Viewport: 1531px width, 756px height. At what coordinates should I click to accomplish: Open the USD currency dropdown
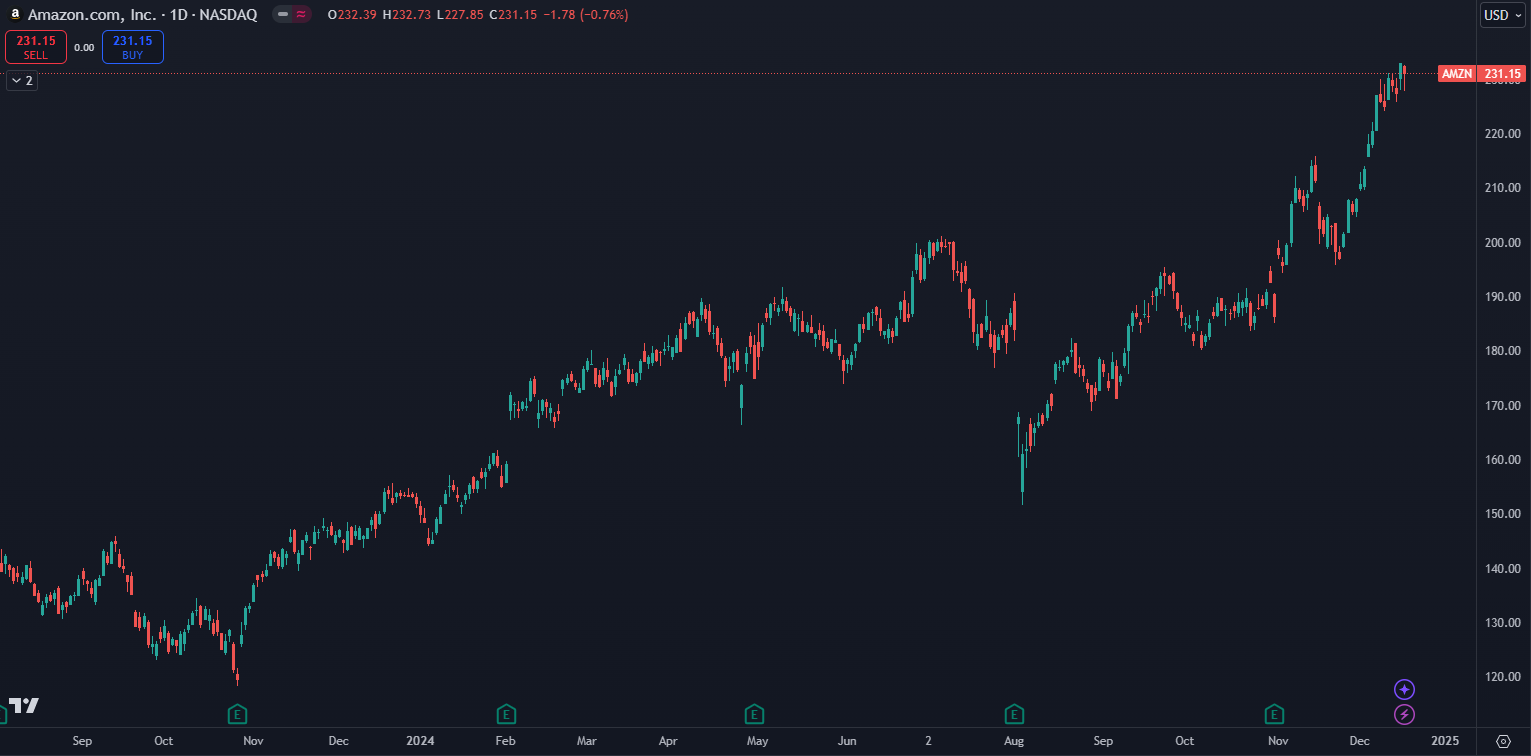tap(1502, 15)
